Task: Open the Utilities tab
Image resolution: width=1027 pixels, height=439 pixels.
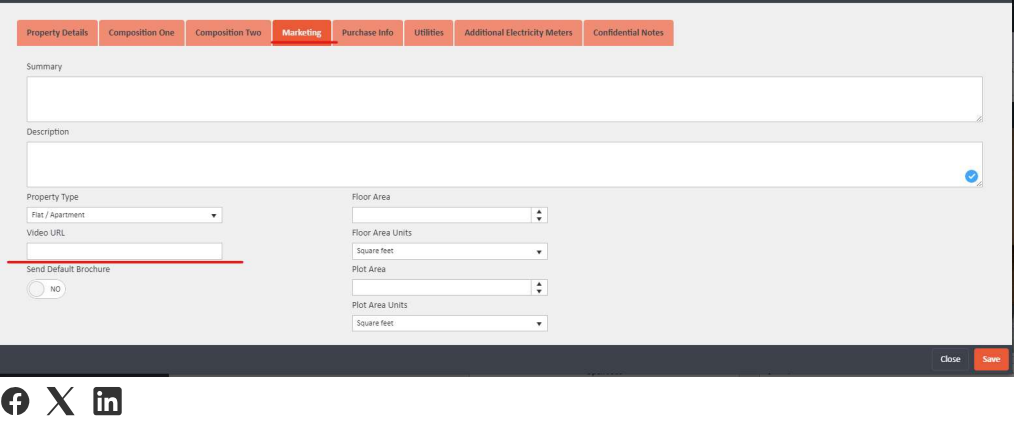Action: pos(429,33)
